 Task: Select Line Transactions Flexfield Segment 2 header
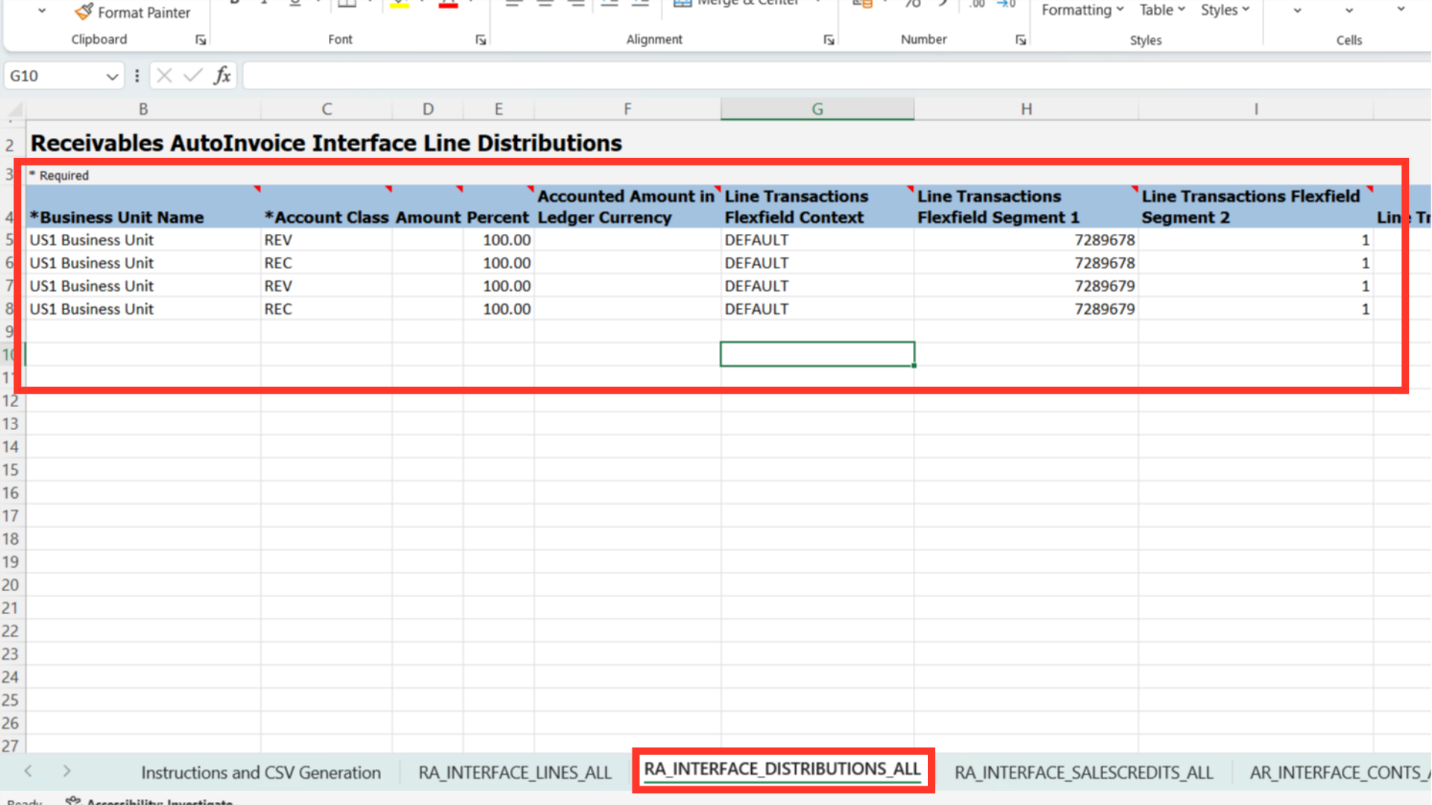[1256, 206]
